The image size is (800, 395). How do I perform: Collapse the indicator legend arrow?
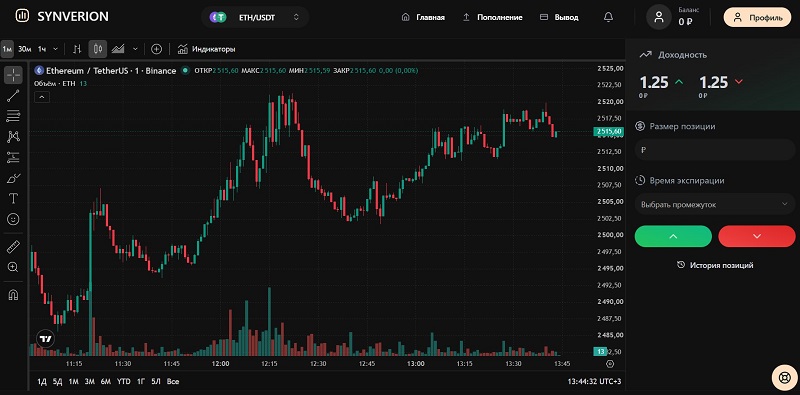pos(42,96)
